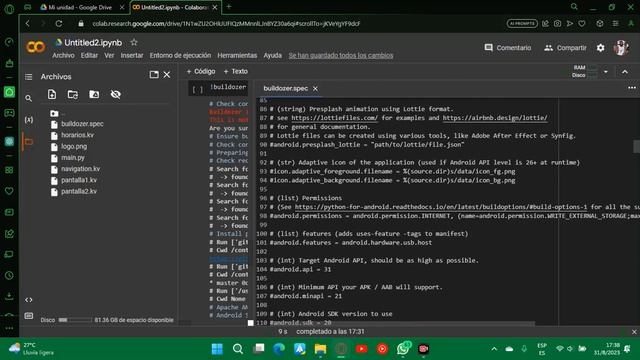Open the search and replace sidebar icon

tap(29, 98)
